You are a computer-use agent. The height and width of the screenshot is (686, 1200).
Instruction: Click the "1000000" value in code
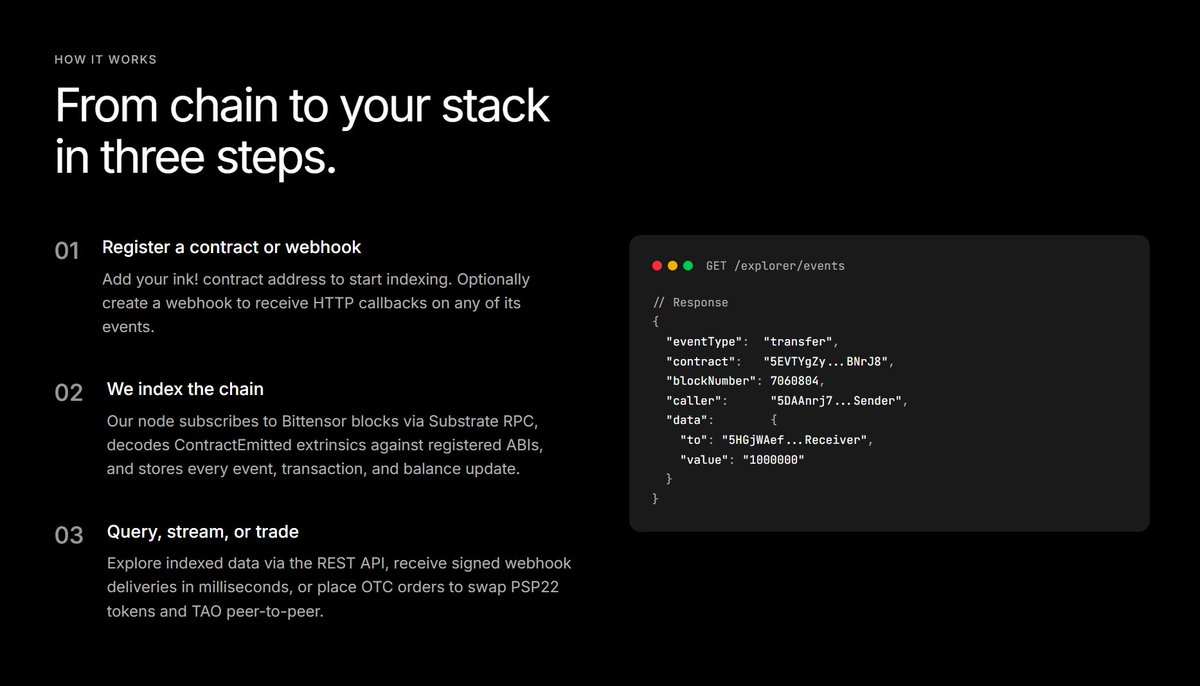pyautogui.click(x=773, y=459)
